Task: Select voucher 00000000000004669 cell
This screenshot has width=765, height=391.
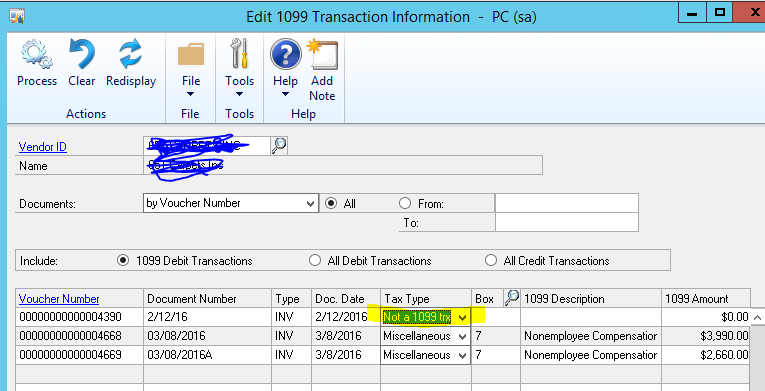Action: click(80, 355)
